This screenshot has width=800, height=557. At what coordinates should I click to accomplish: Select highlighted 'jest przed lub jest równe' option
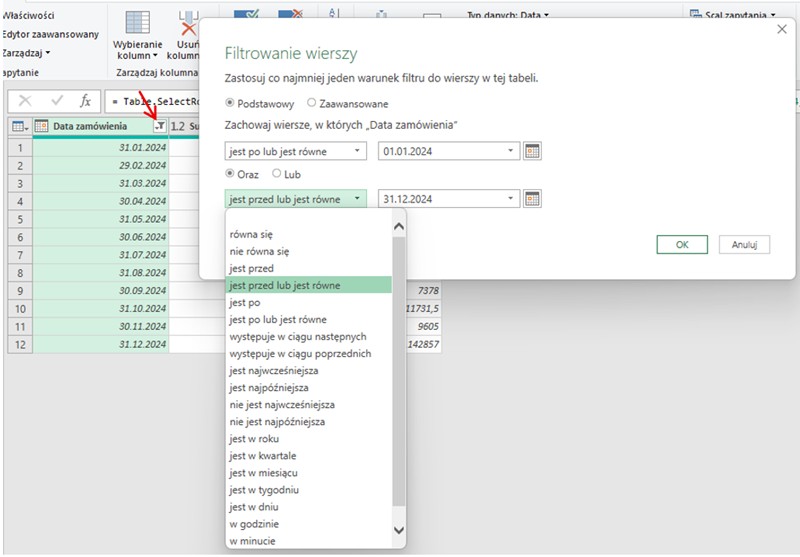point(308,286)
